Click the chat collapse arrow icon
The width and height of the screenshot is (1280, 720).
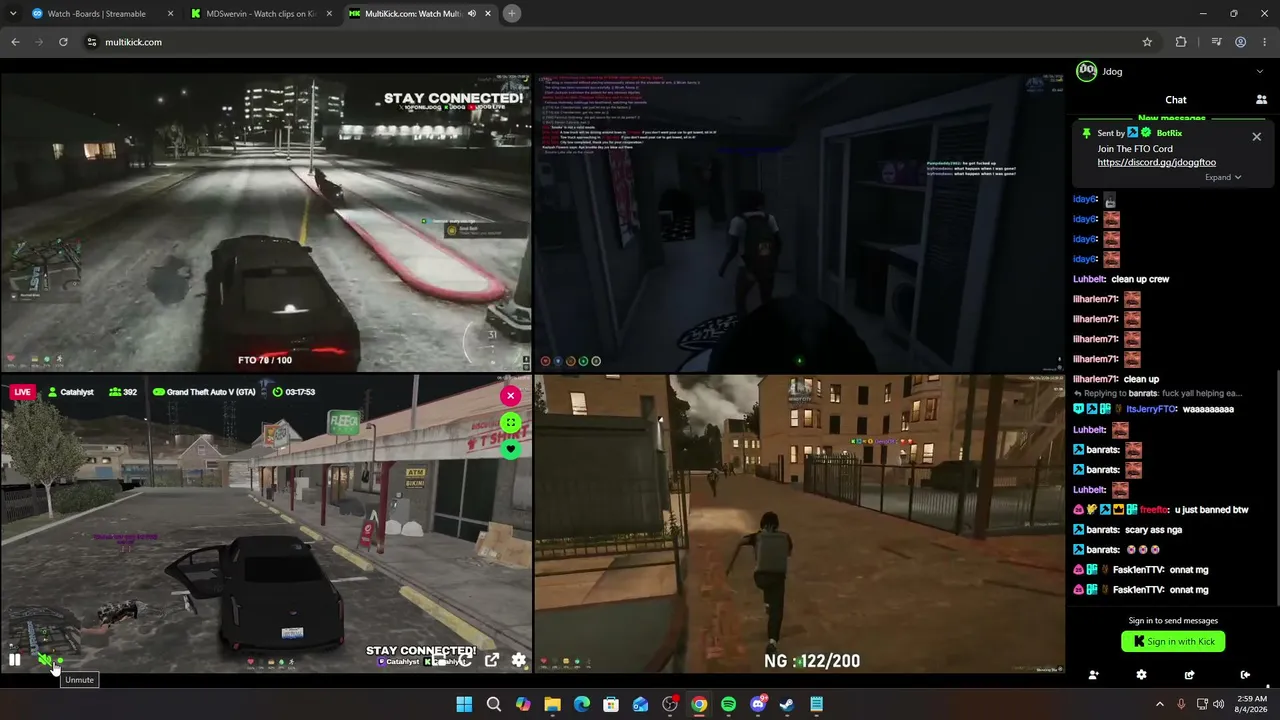1245,675
